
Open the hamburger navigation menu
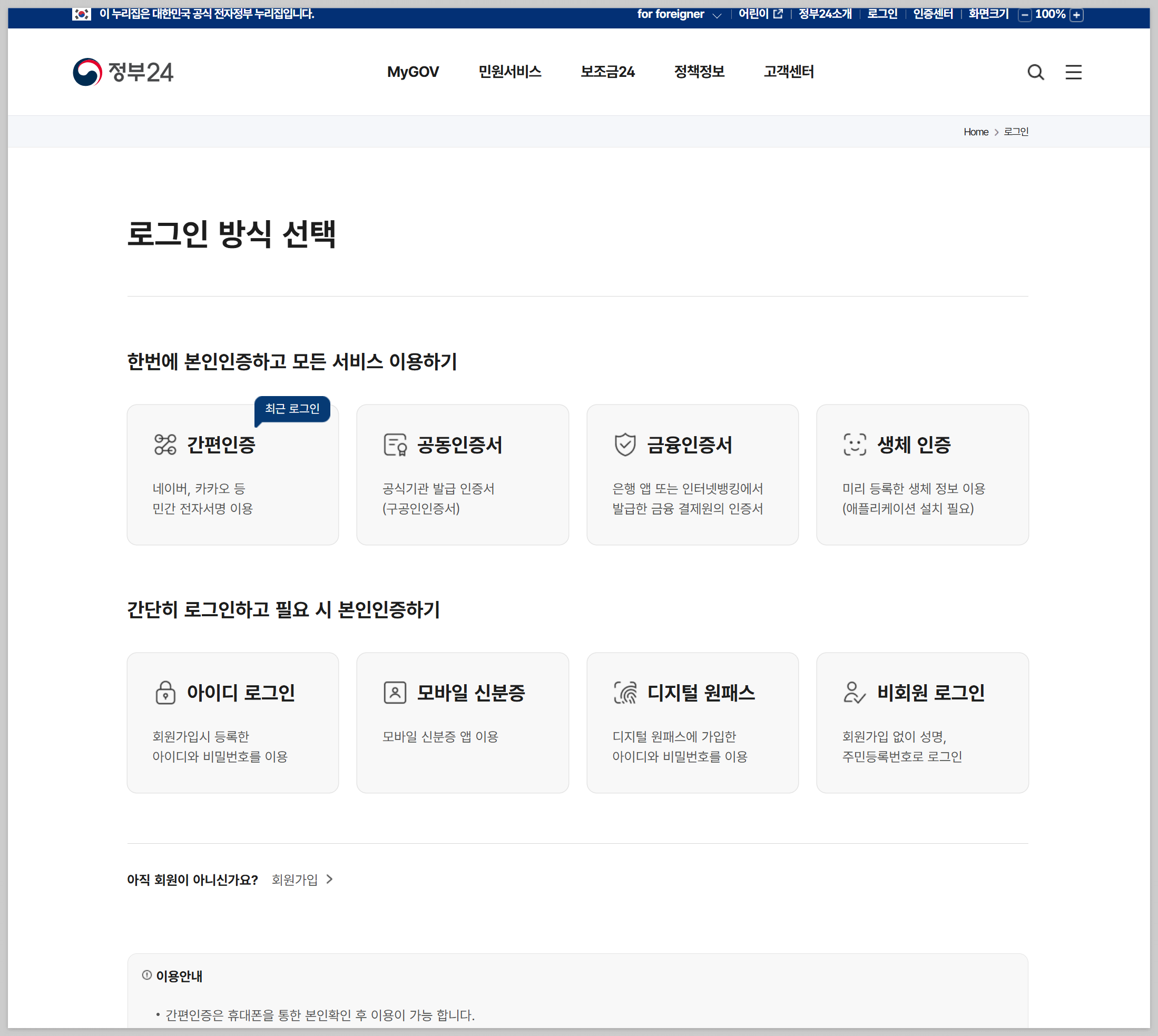1073,72
